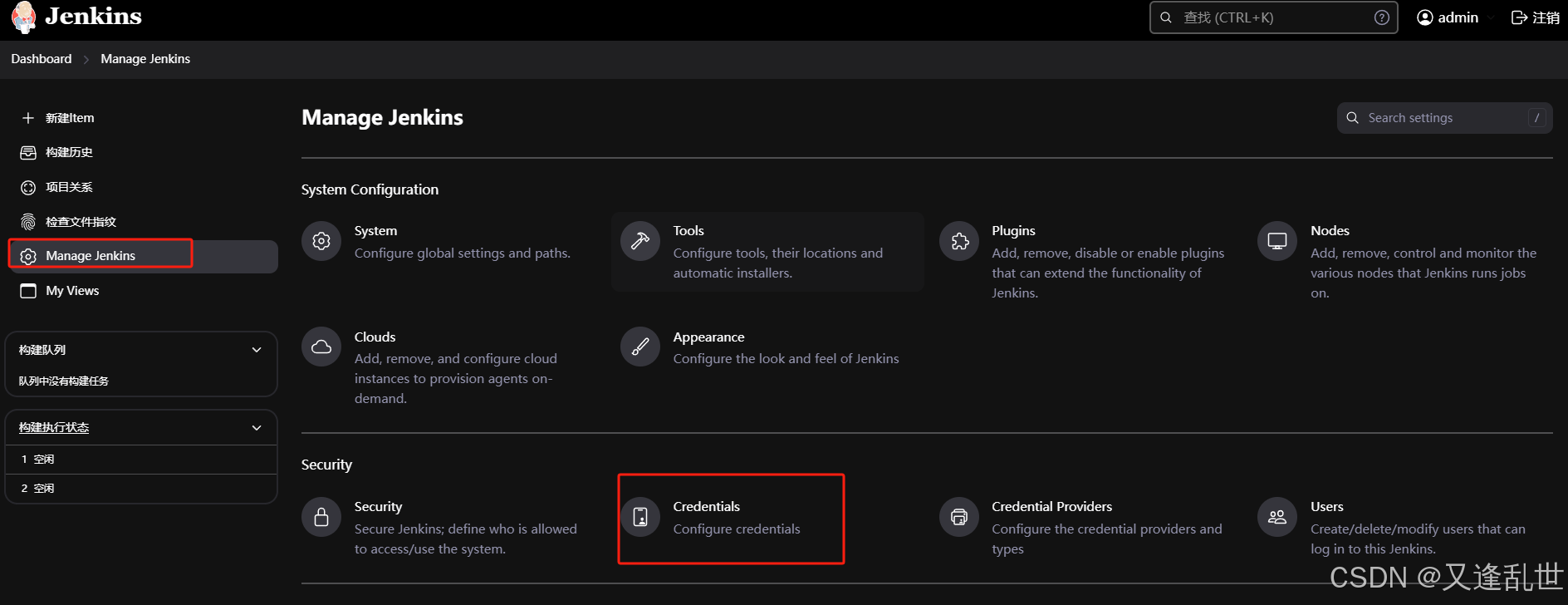Screen dimensions: 1568x605
Task: Click 构建队列 panel heading
Action: point(42,350)
